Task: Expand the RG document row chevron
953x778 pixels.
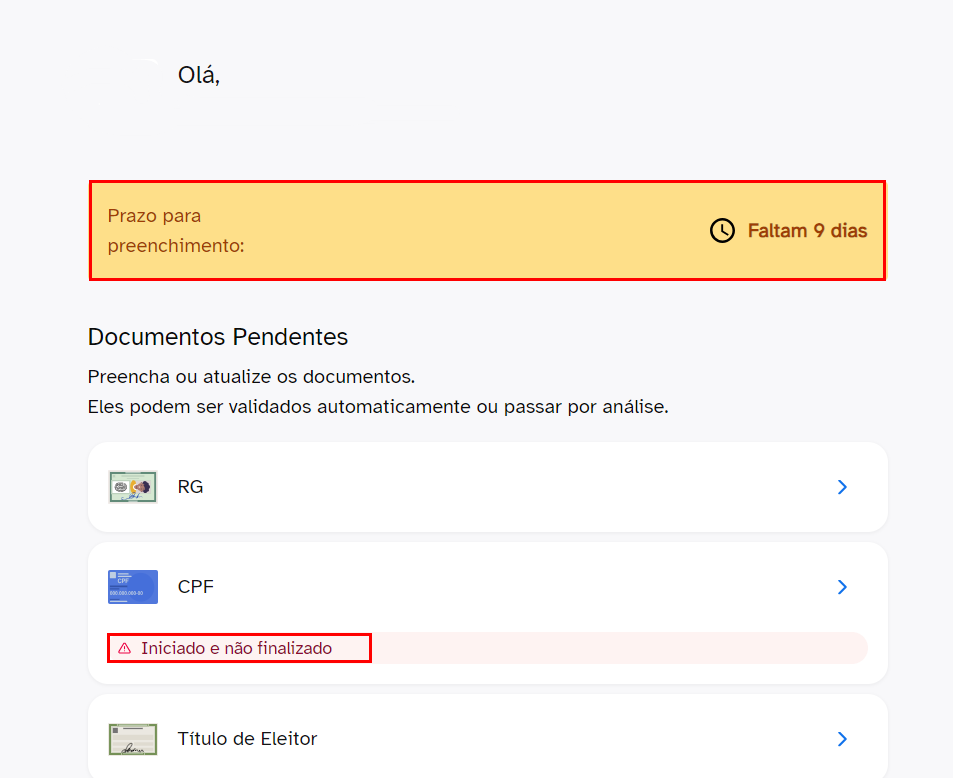Action: coord(842,487)
